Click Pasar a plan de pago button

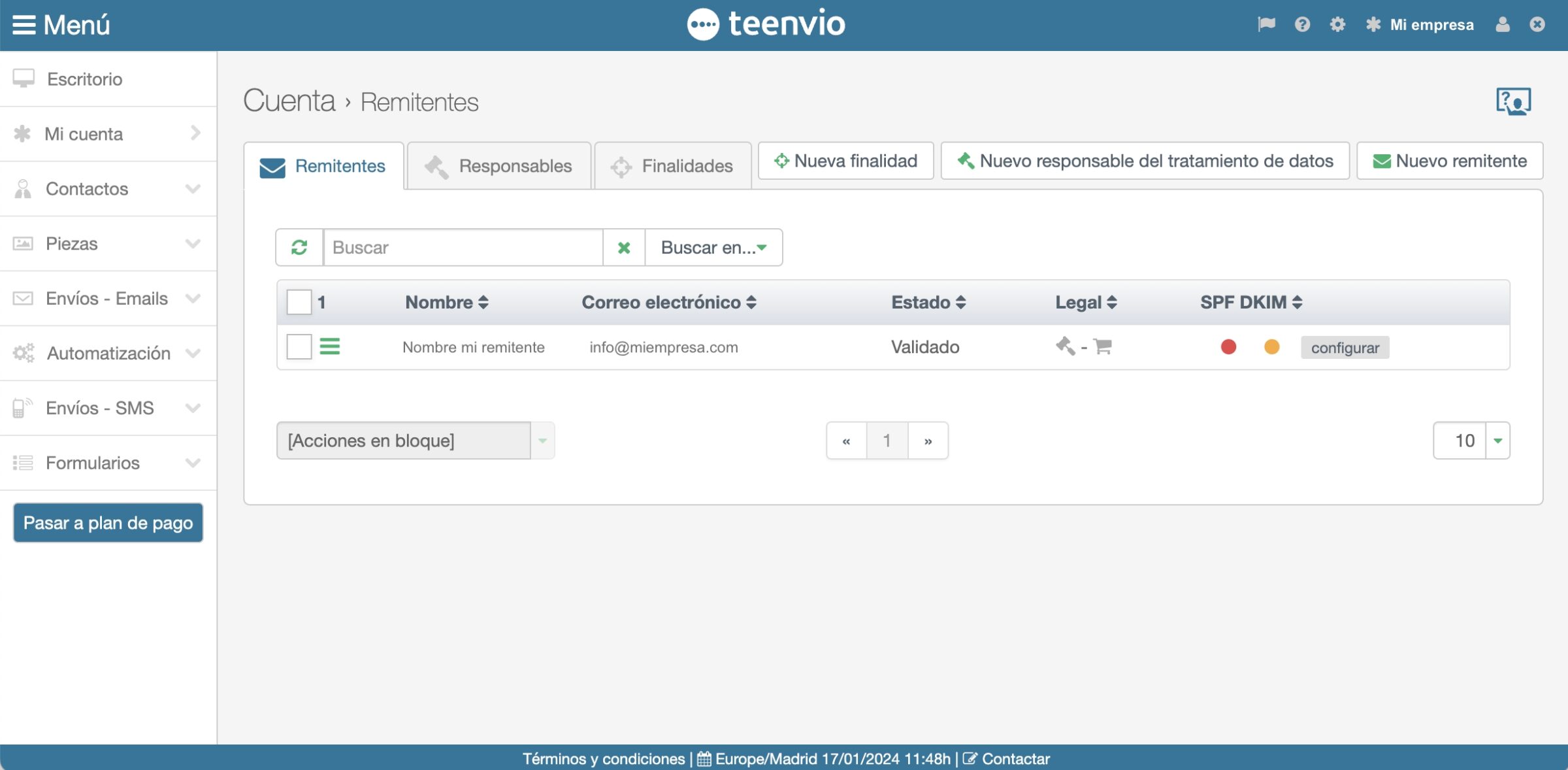[108, 523]
